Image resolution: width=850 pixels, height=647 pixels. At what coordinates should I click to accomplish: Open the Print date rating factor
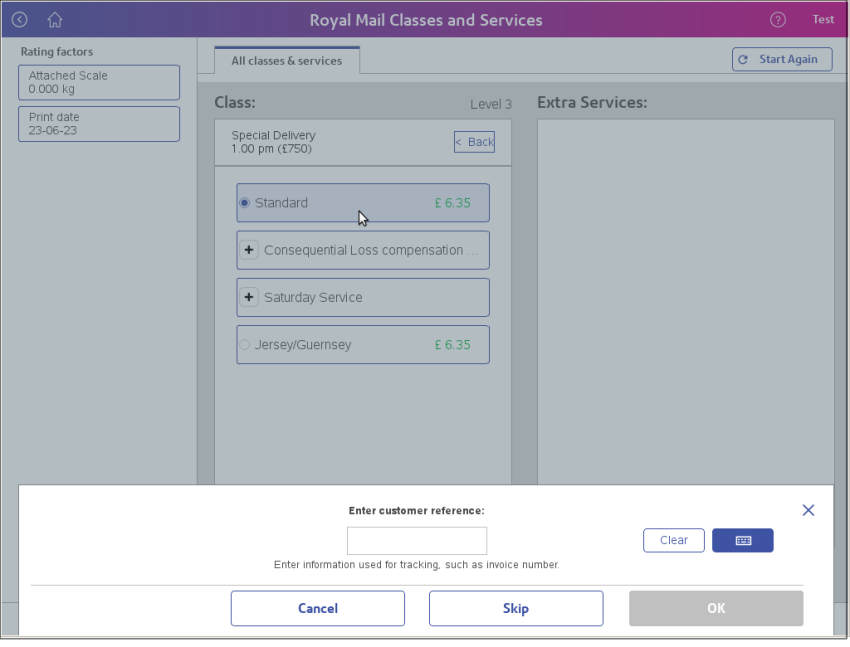click(x=99, y=124)
